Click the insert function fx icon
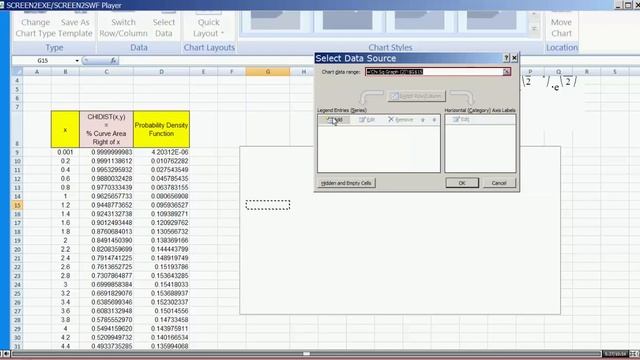The image size is (640, 360). pos(113,60)
